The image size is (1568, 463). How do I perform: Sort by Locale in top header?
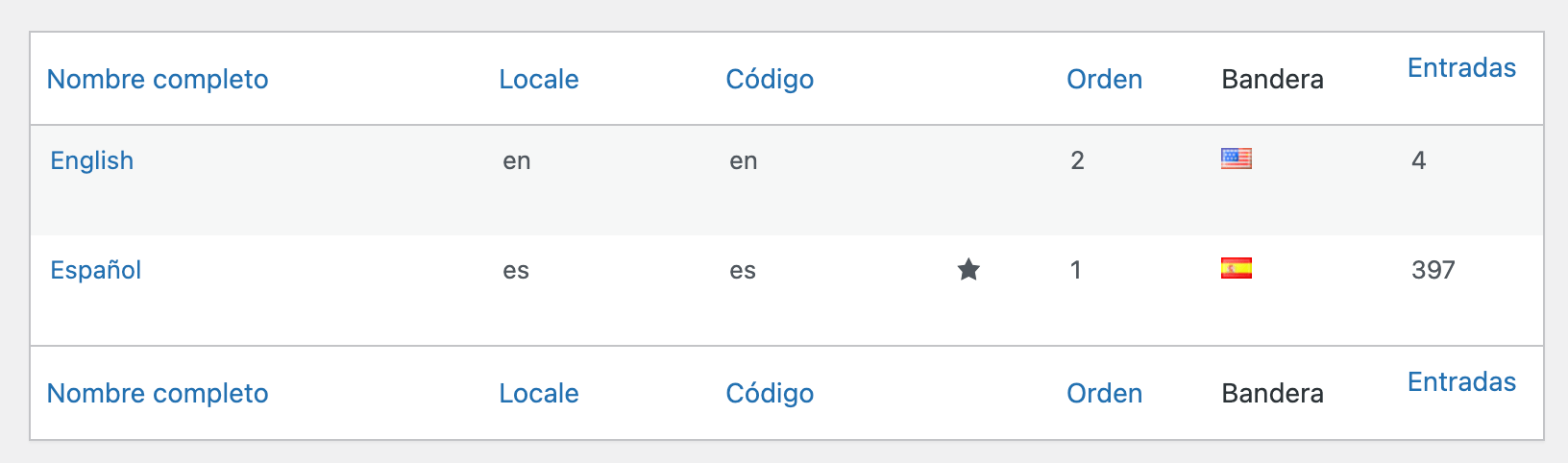539,79
